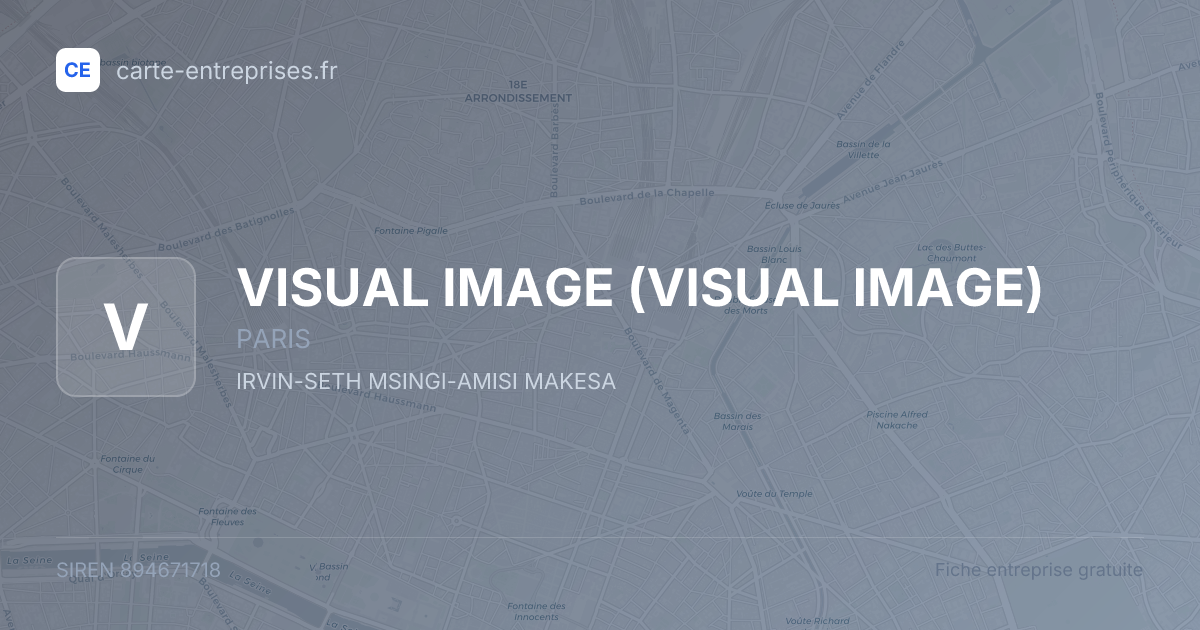The height and width of the screenshot is (630, 1200).
Task: Click the Fontaine Pigalle map label
Action: (411, 230)
